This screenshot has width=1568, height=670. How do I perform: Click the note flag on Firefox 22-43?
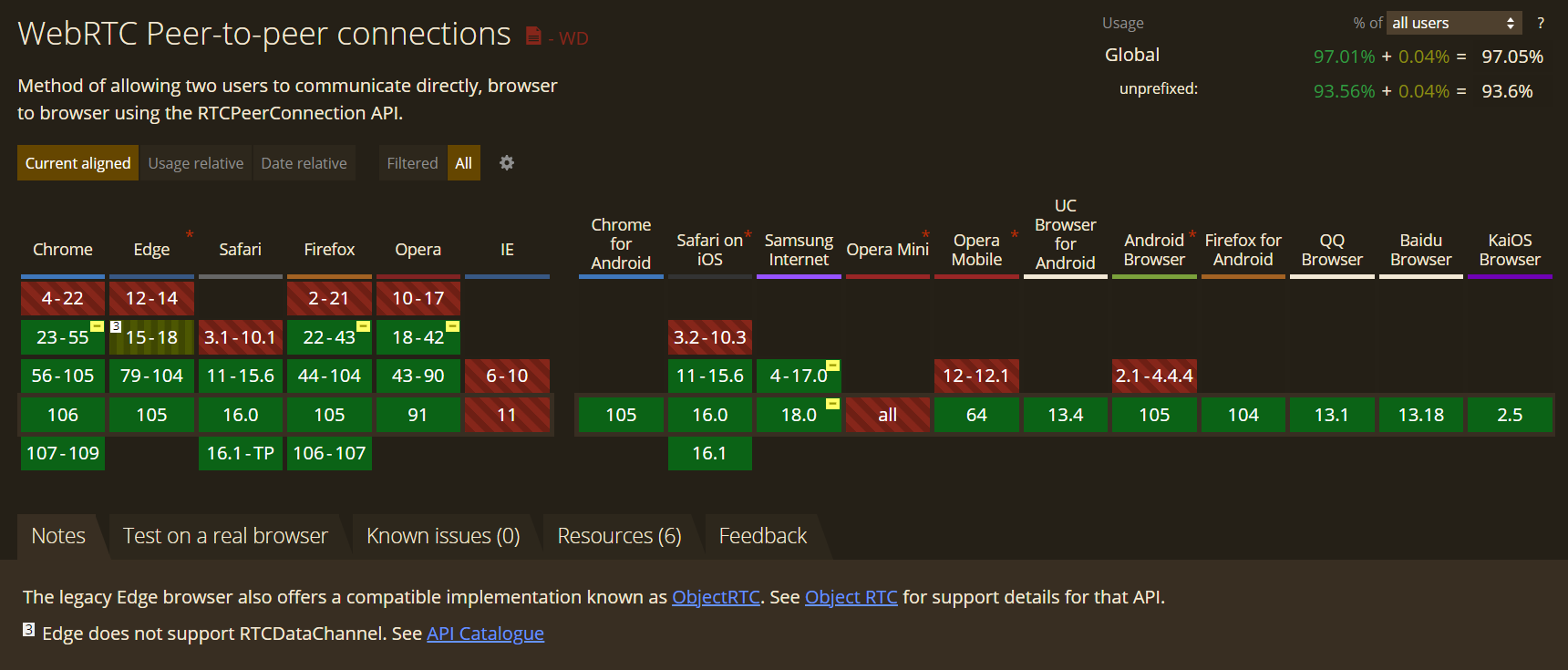(364, 325)
